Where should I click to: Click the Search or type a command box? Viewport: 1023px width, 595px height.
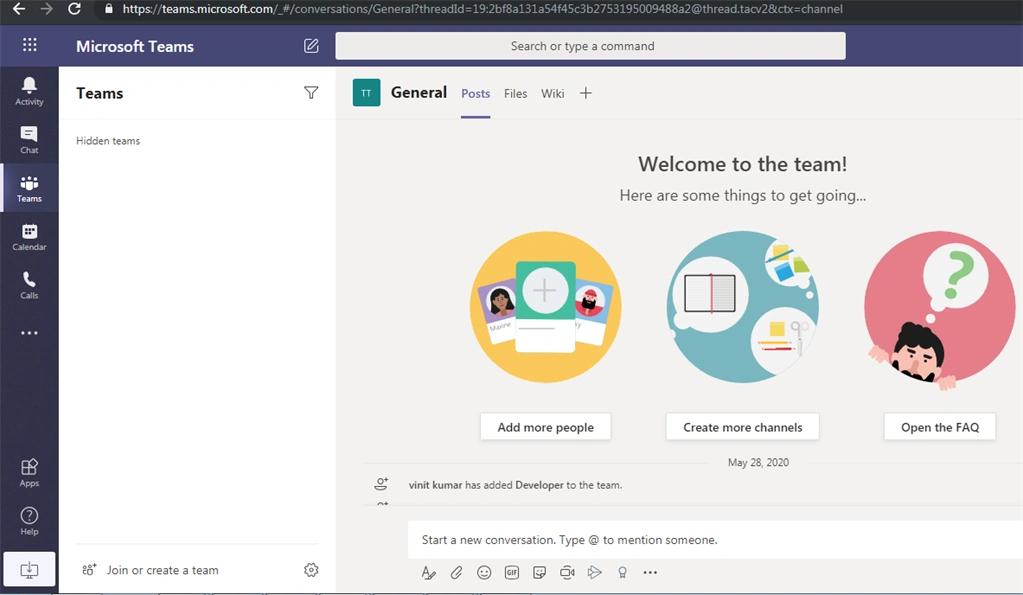590,46
